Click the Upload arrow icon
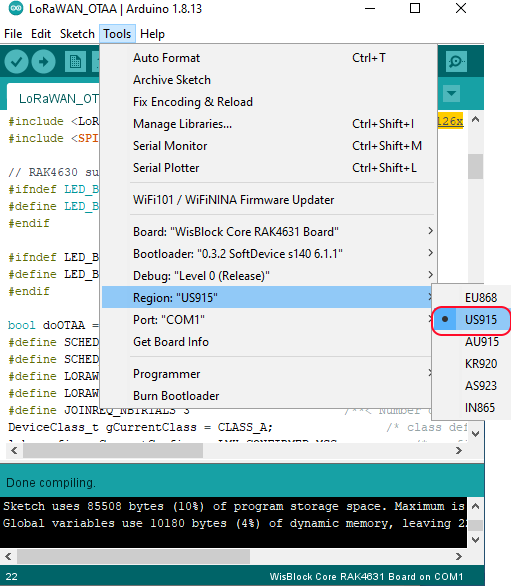 (x=44, y=61)
